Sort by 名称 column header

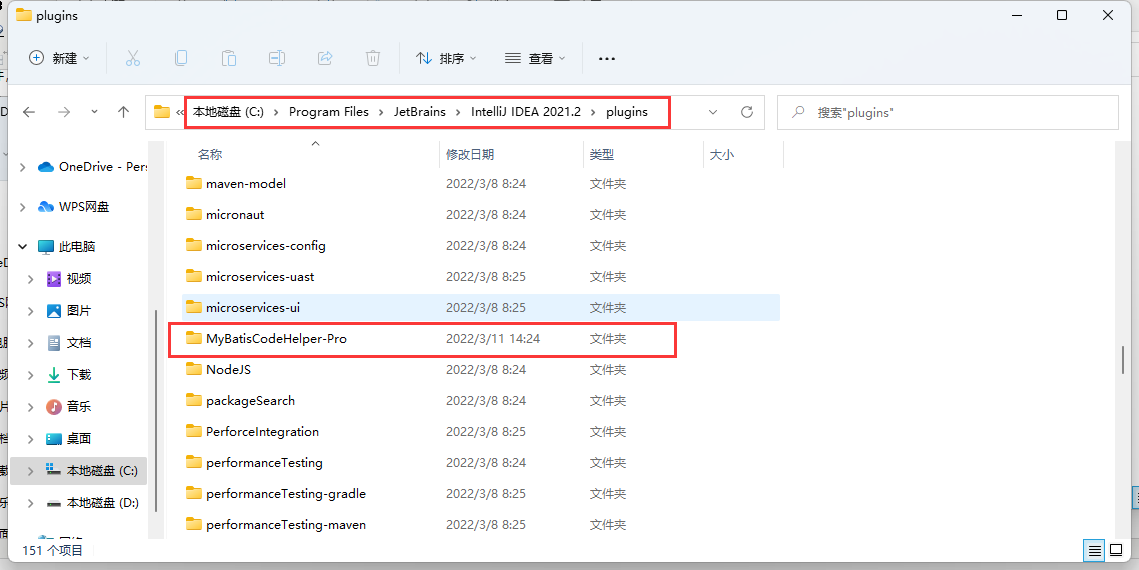click(210, 155)
